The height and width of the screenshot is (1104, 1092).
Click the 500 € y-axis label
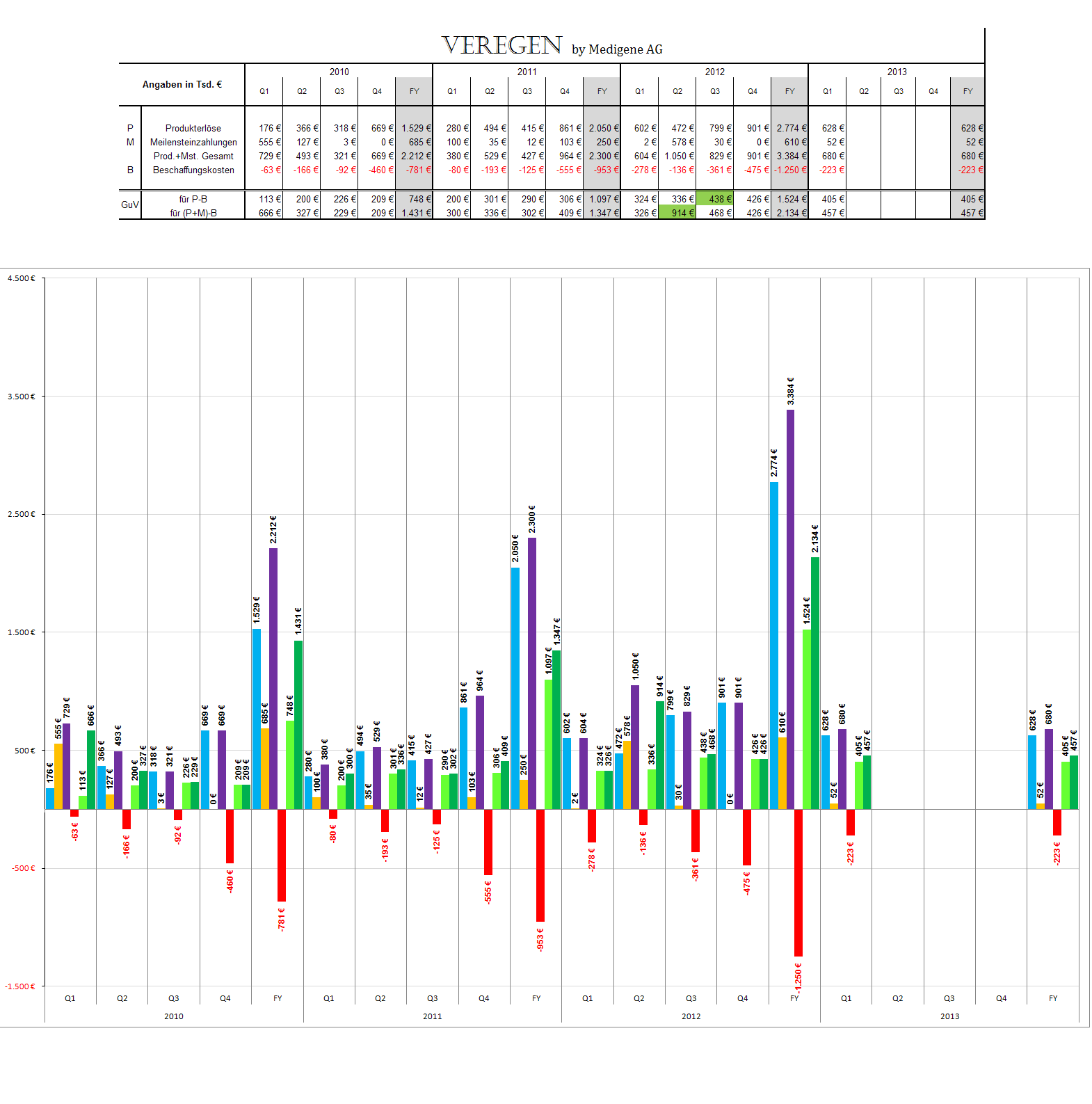(x=24, y=750)
